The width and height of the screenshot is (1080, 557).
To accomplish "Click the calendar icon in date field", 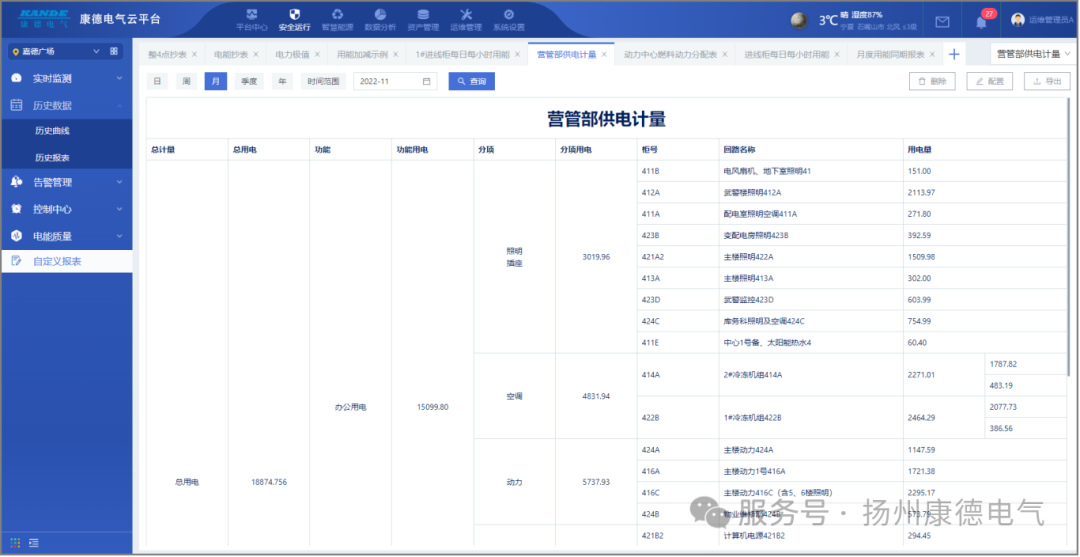I will pos(427,81).
